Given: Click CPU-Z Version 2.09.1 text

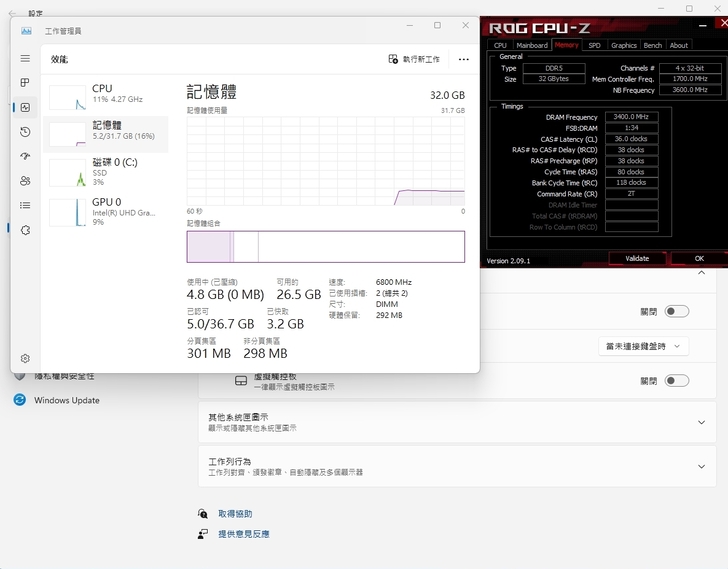Looking at the screenshot, I should pyautogui.click(x=508, y=261).
